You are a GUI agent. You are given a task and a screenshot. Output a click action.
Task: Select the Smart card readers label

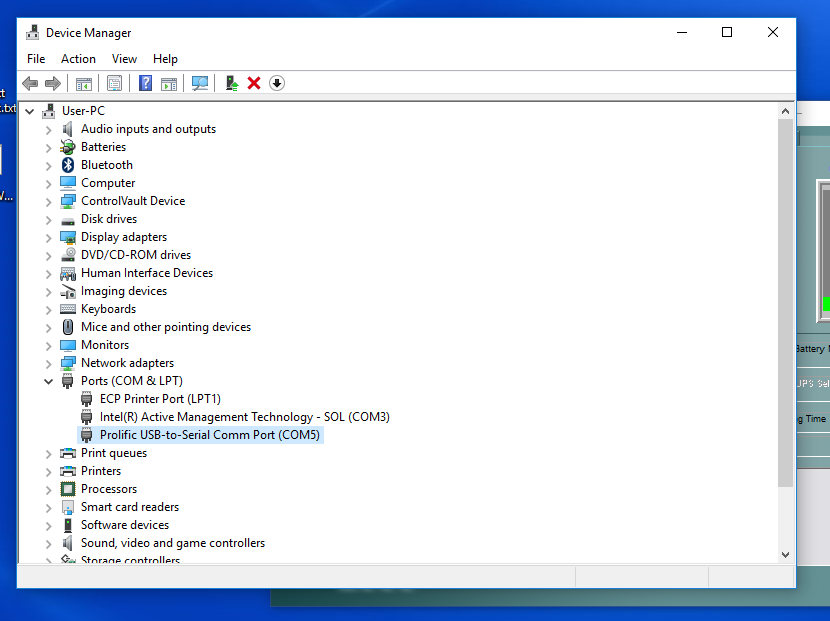(130, 507)
